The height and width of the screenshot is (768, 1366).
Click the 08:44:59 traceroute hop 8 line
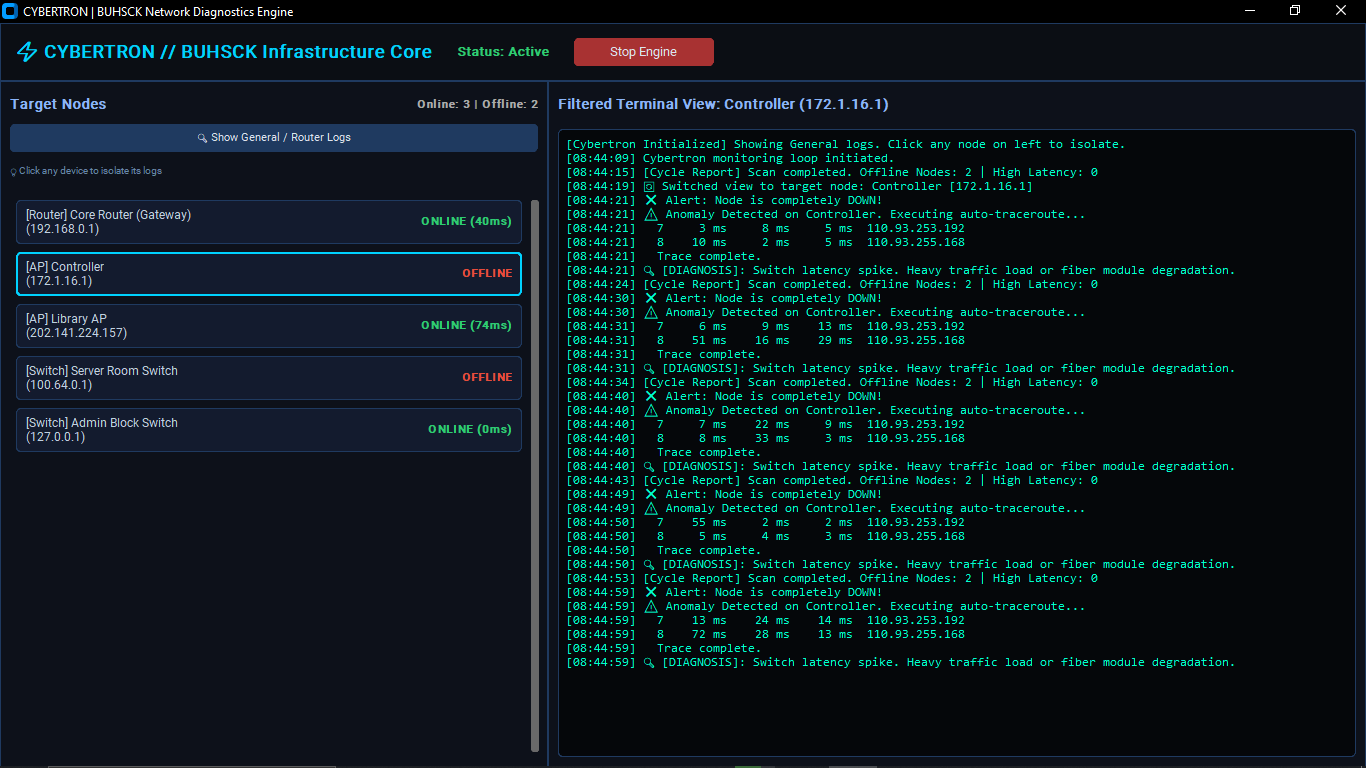[x=765, y=634]
